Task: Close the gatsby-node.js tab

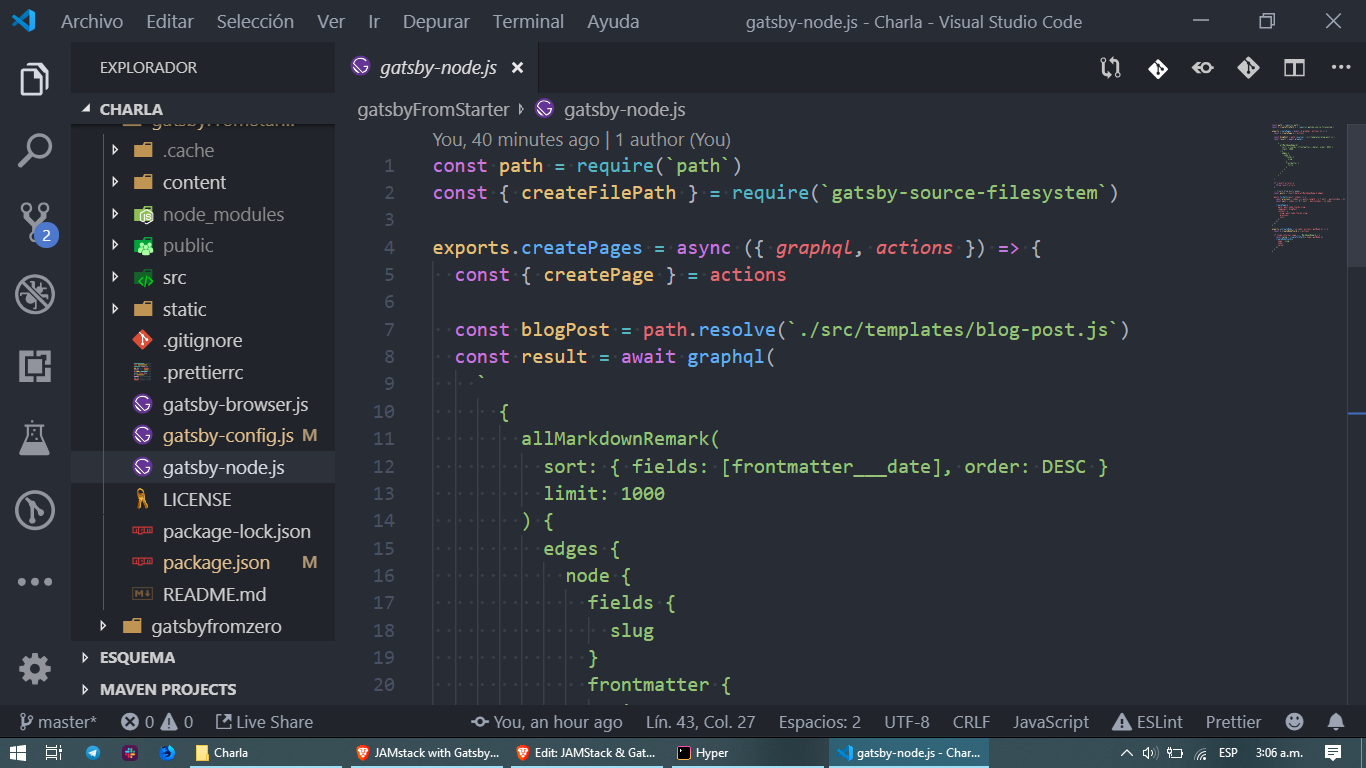Action: 517,68
